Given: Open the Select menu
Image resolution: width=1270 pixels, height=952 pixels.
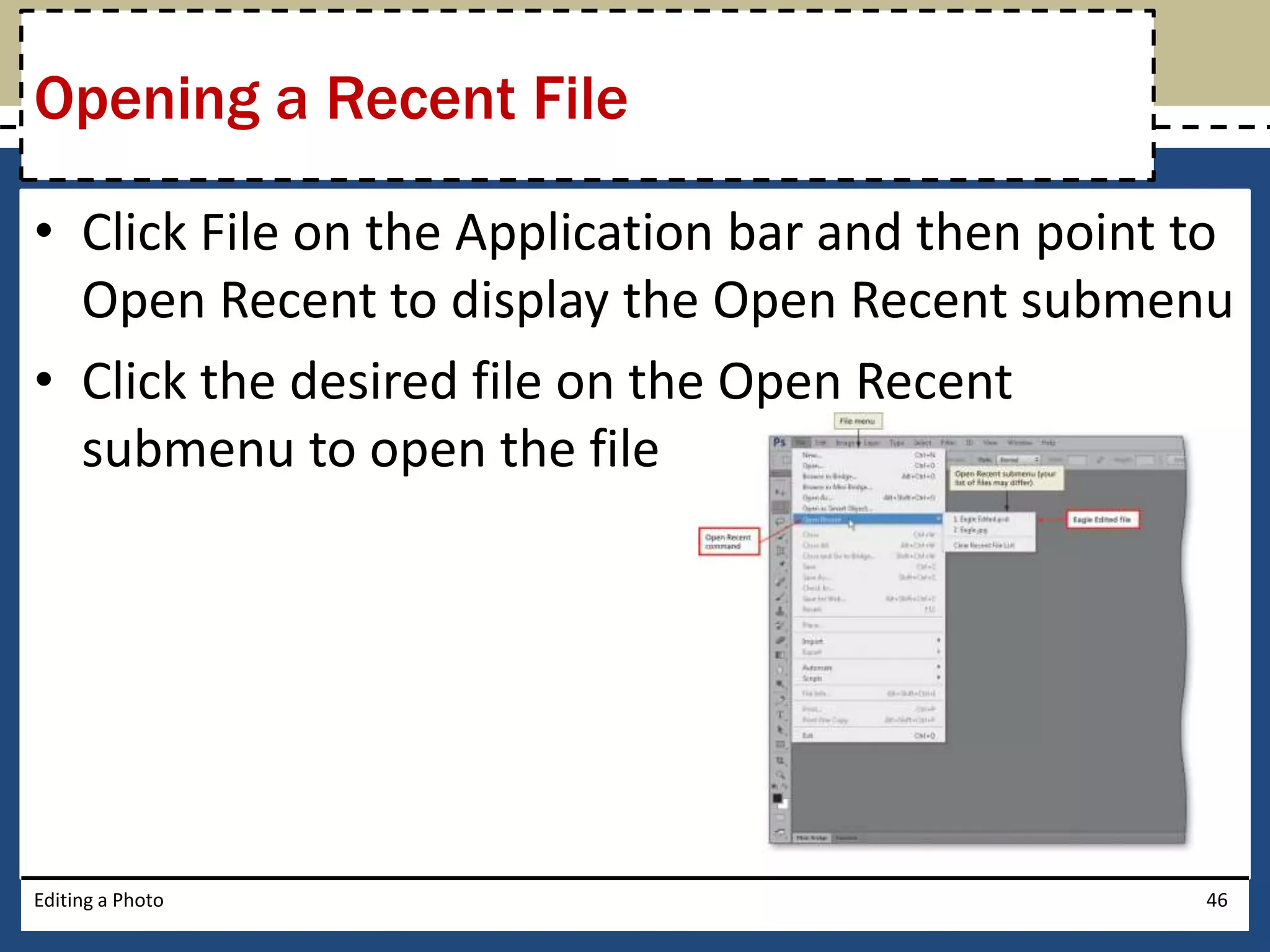Looking at the screenshot, I should point(922,443).
